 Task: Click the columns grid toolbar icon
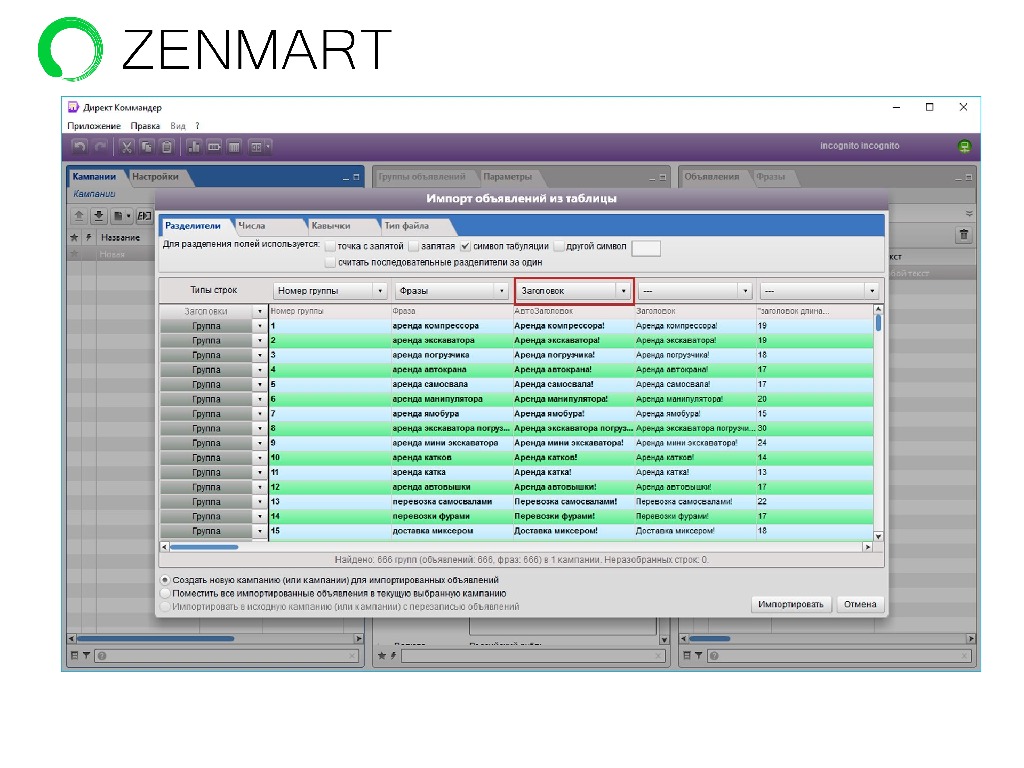[234, 147]
